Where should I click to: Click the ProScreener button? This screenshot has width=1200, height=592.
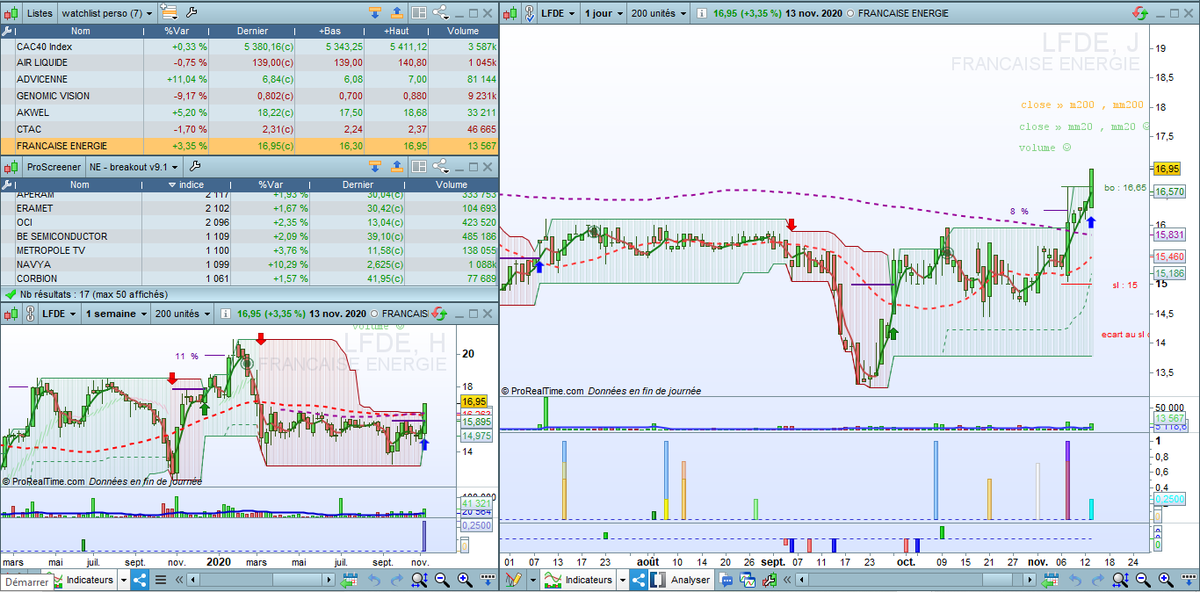[52, 166]
